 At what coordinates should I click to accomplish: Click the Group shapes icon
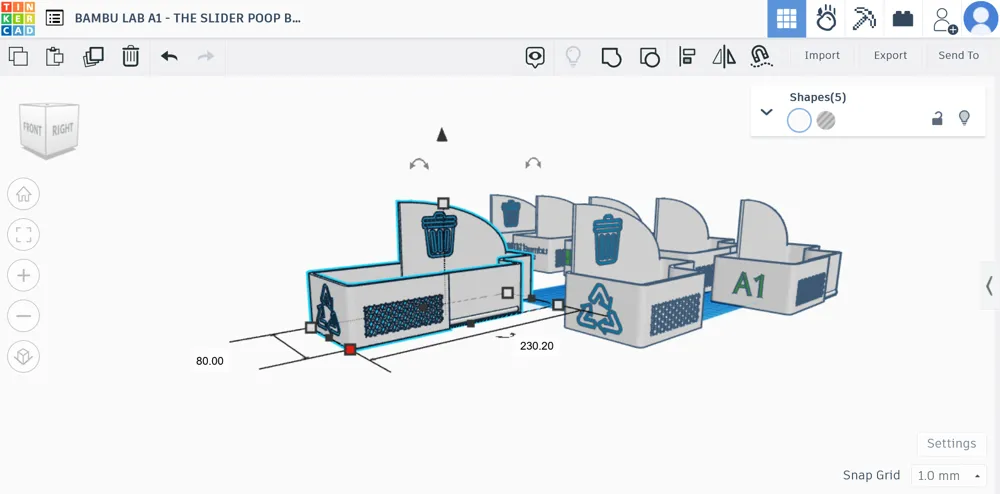(x=611, y=56)
